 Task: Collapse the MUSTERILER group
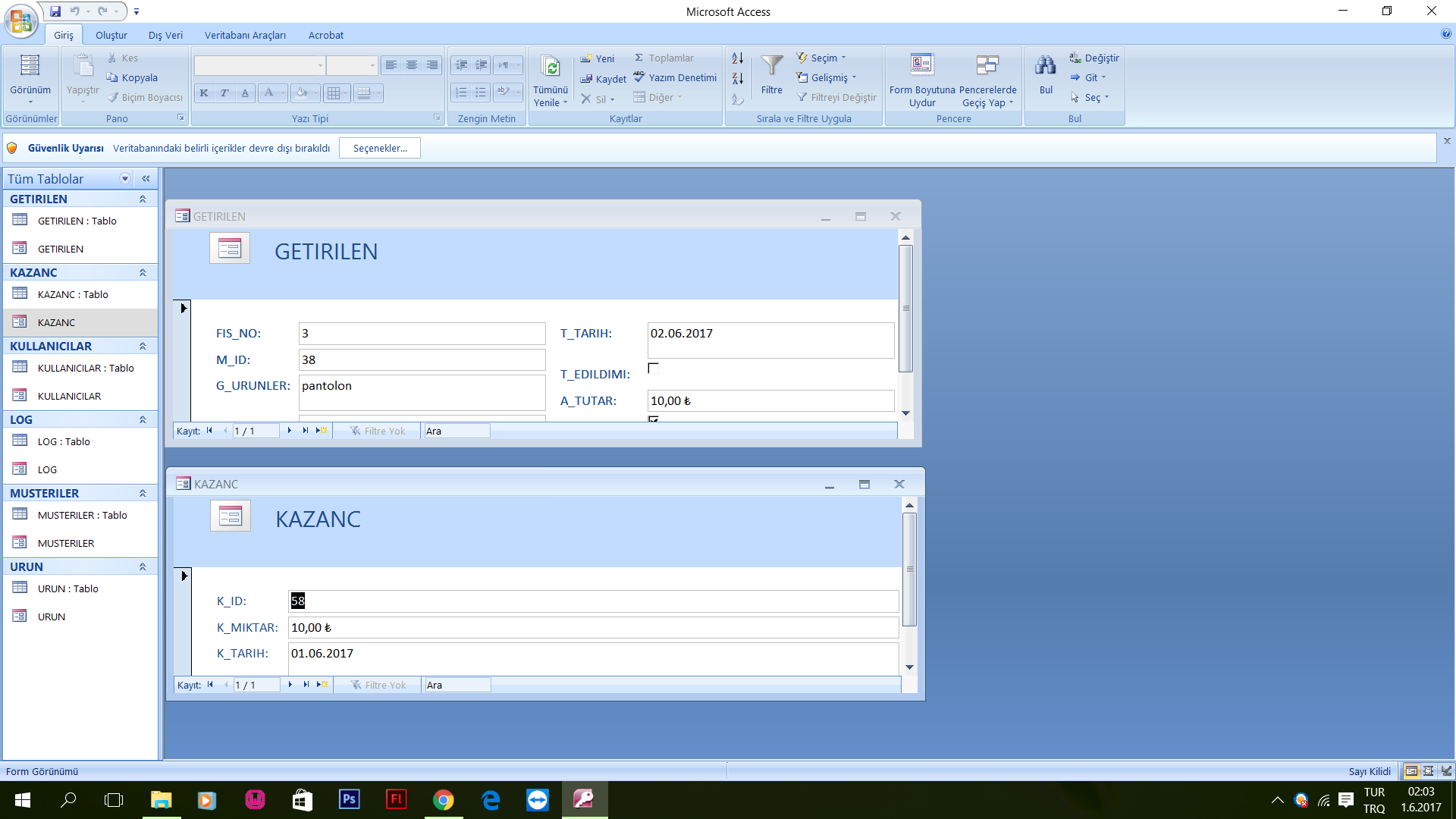(142, 494)
